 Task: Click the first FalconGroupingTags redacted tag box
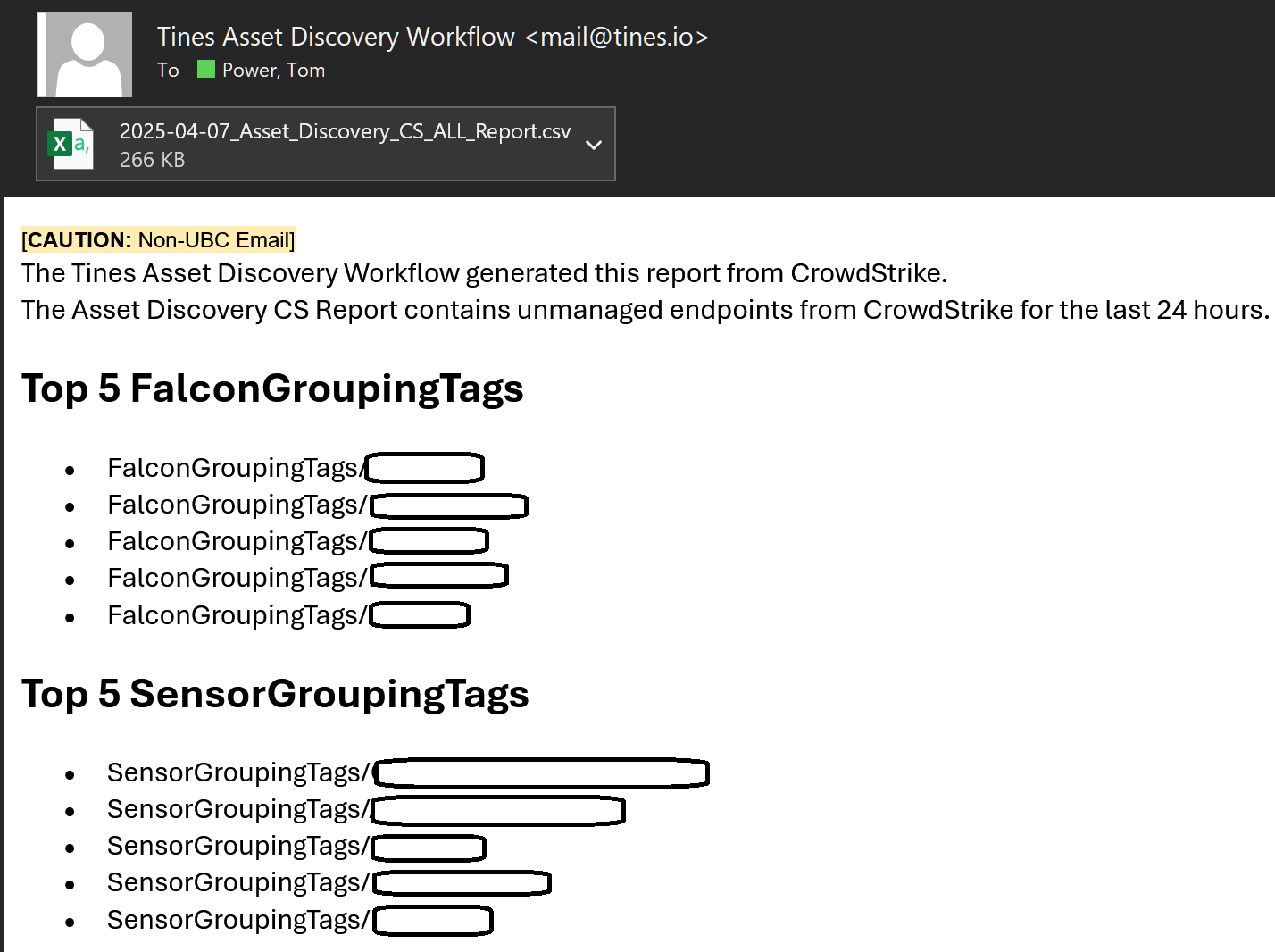coord(425,468)
